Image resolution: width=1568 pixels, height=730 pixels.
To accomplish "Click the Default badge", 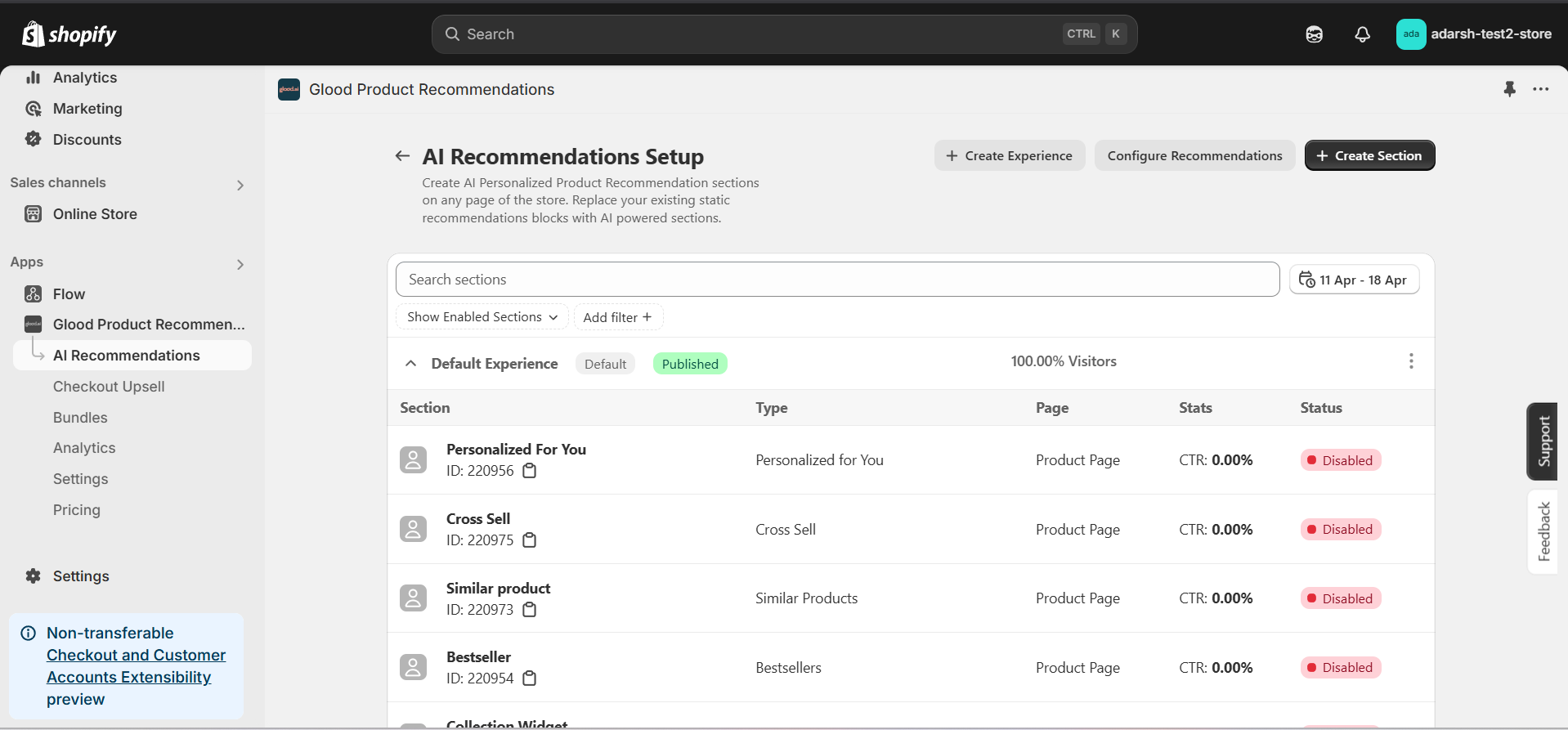I will pos(605,364).
